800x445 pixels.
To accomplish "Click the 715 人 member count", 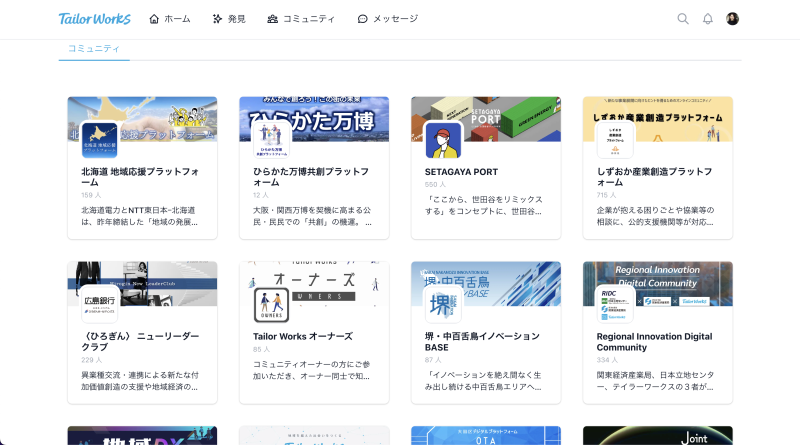I will pos(607,195).
